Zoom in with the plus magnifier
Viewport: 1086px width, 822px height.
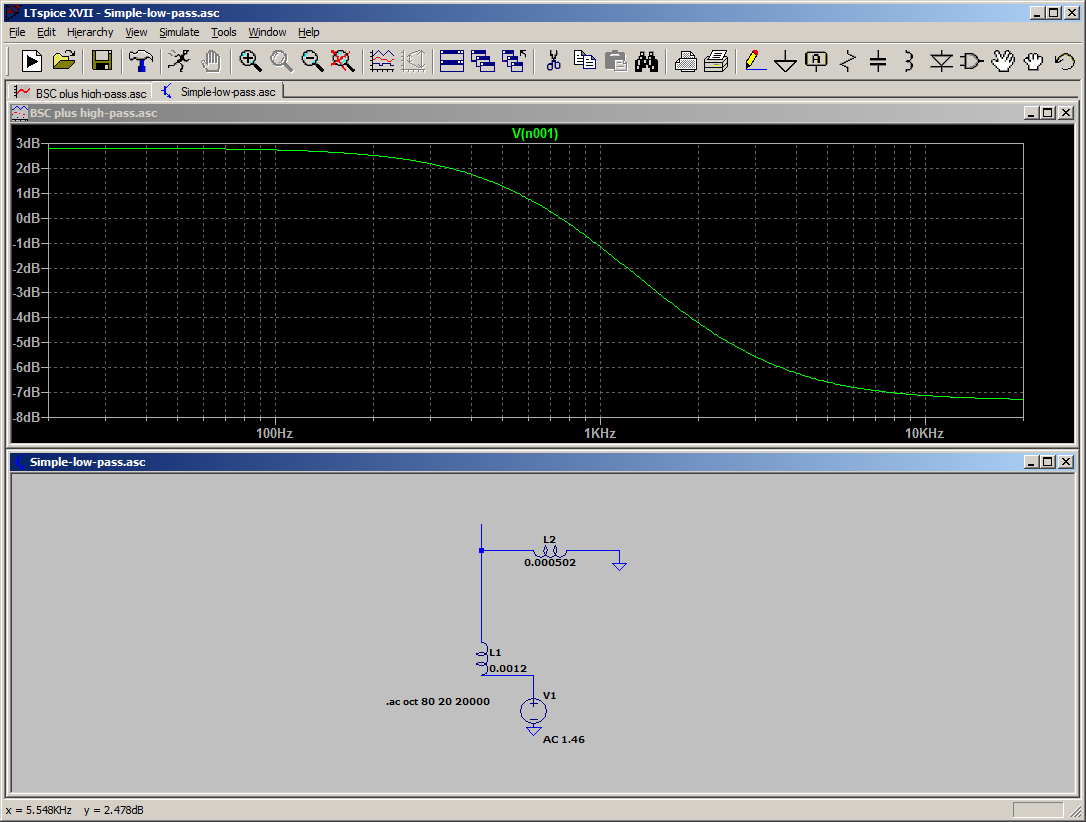250,62
